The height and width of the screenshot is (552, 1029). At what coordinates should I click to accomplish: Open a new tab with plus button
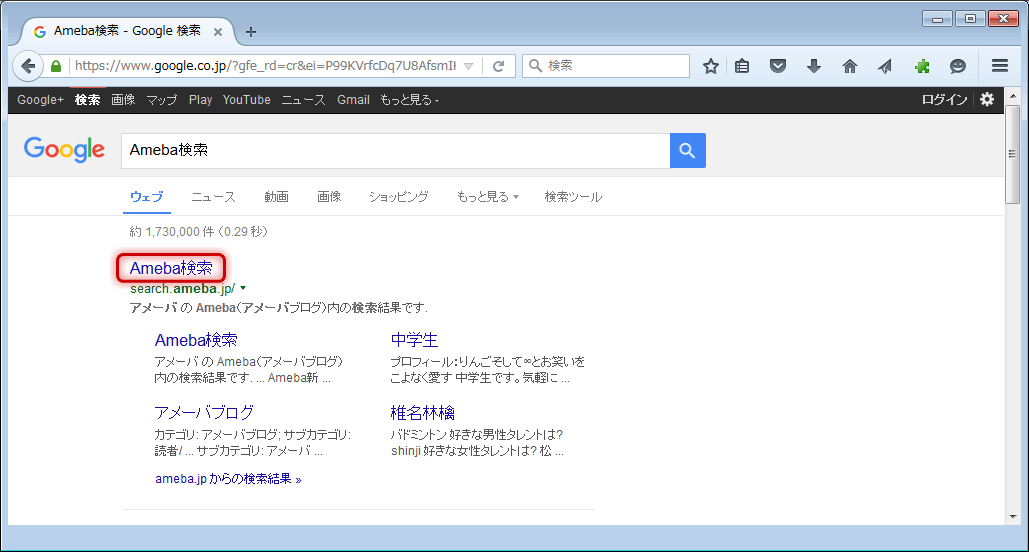pos(251,32)
